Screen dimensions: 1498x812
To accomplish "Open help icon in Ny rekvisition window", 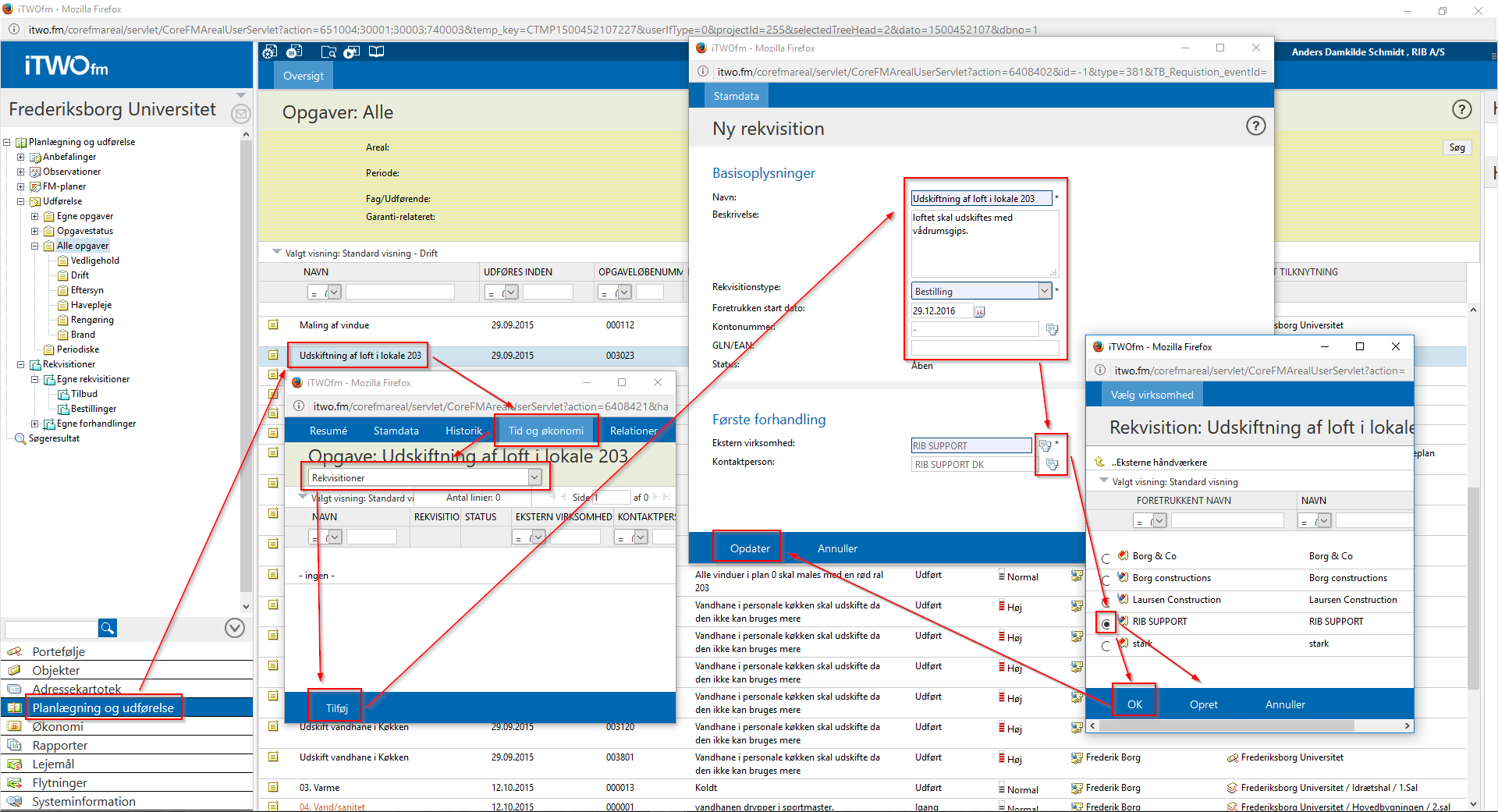I will click(1255, 126).
